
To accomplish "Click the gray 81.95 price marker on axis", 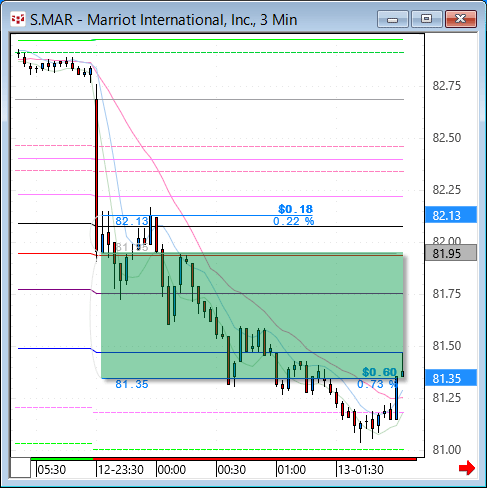I will [x=451, y=253].
